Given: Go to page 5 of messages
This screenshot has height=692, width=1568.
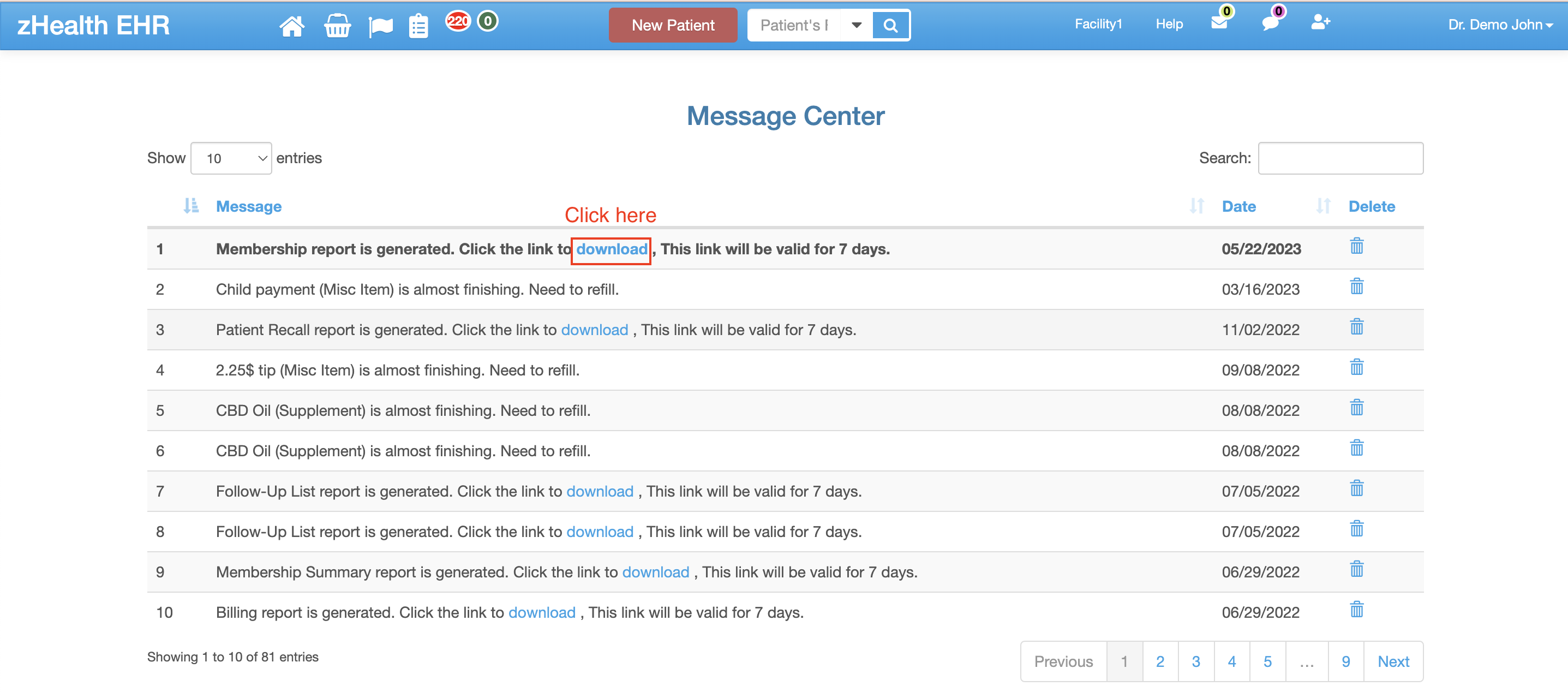Looking at the screenshot, I should (x=1267, y=661).
